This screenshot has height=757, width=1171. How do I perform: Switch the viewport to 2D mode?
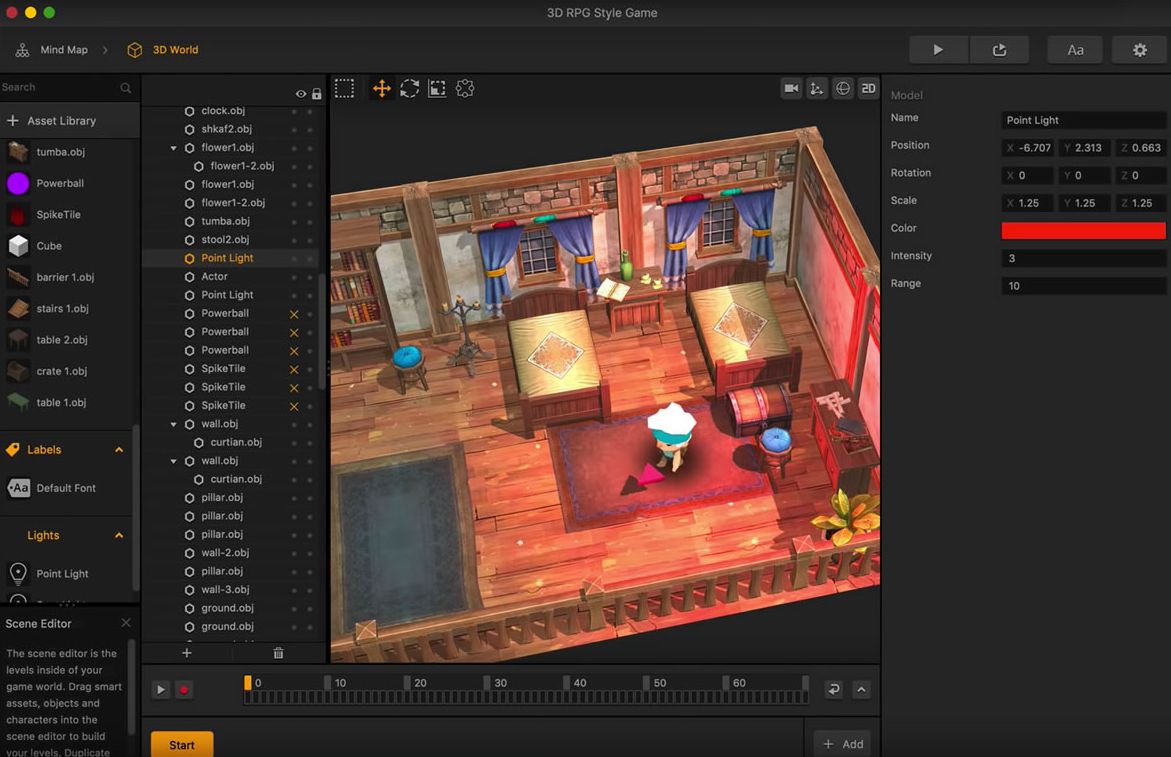[x=868, y=89]
